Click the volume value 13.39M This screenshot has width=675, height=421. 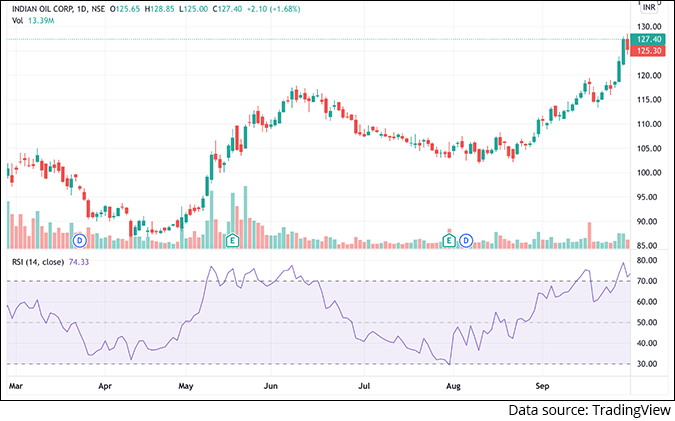[41, 20]
